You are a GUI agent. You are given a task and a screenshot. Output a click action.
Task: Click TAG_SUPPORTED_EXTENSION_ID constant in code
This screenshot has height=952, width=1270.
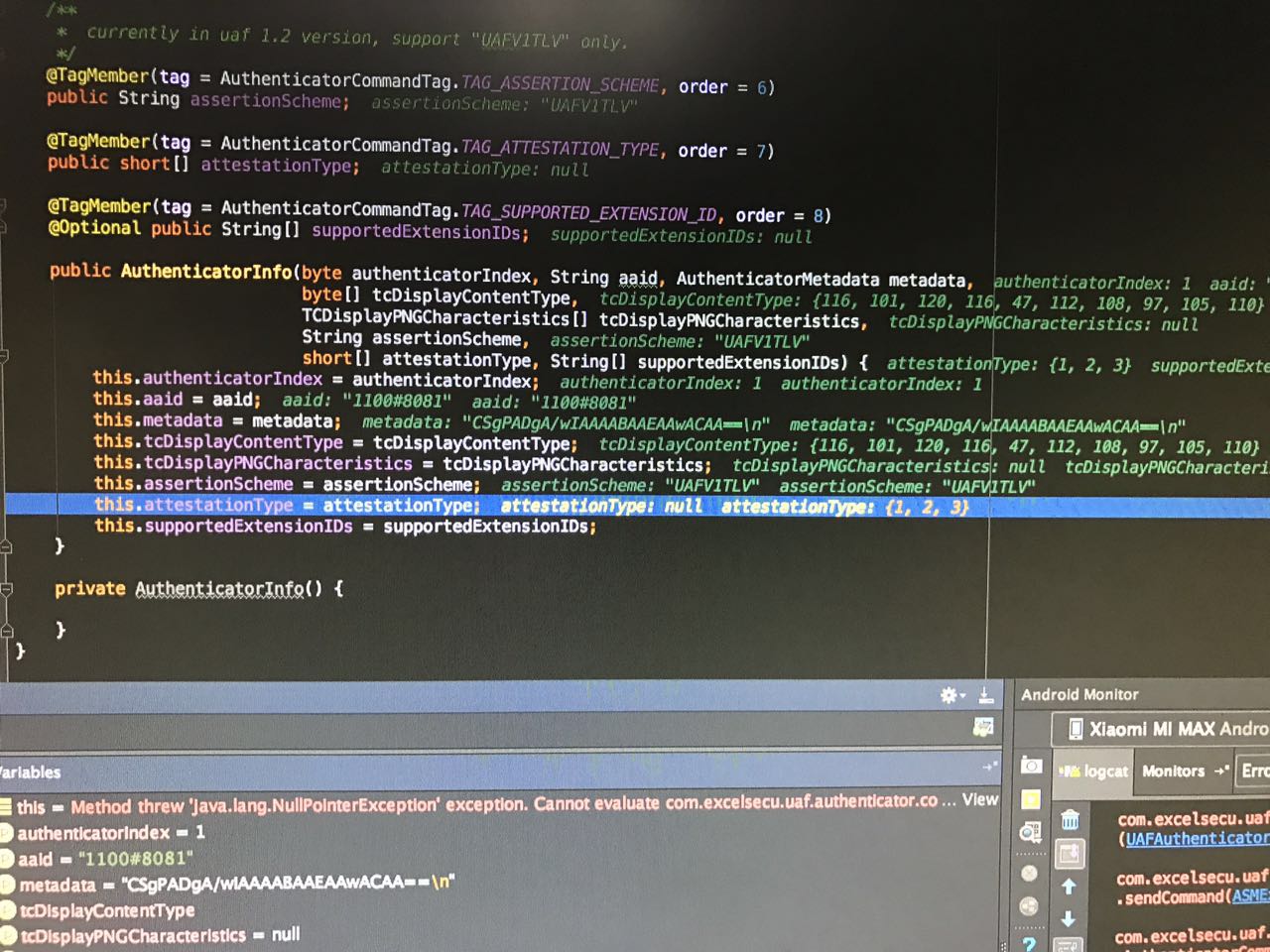(x=589, y=212)
